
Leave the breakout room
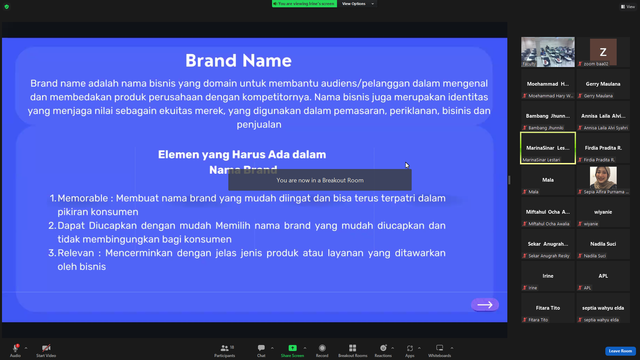tap(620, 351)
